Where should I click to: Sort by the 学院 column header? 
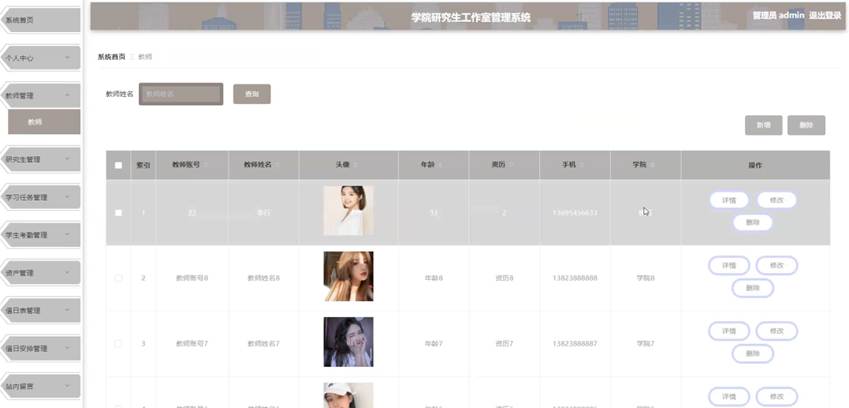645,164
